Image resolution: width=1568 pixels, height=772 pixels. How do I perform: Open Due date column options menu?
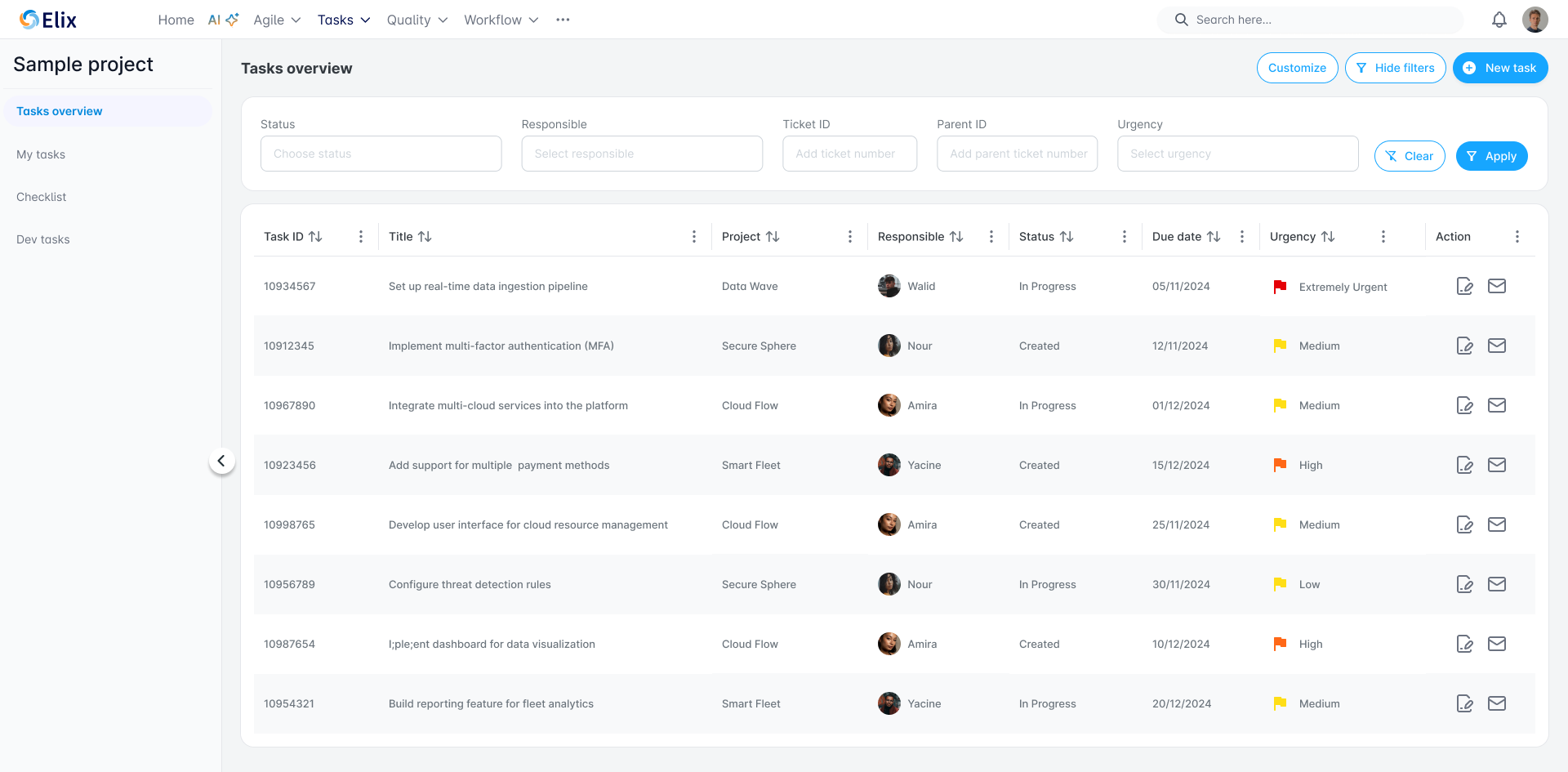point(1242,236)
